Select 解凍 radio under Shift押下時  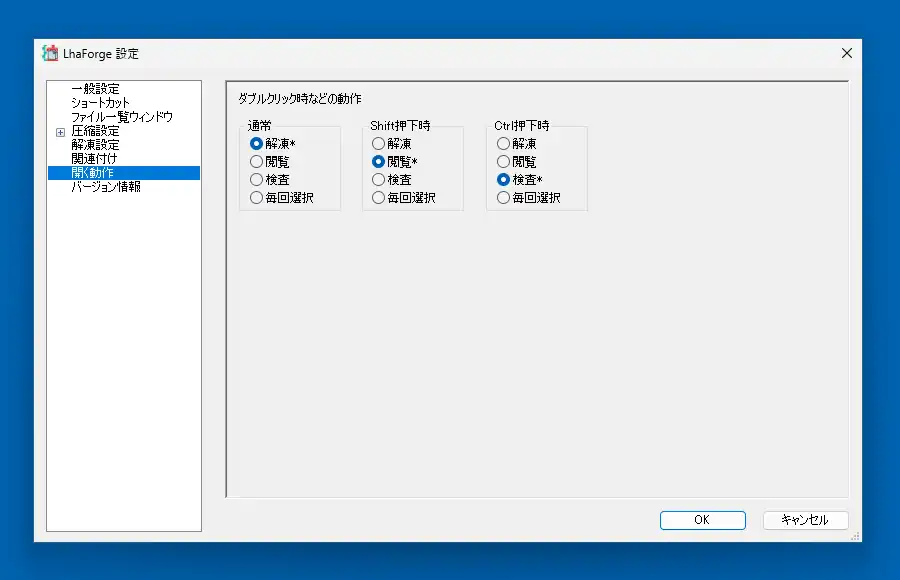coord(391,144)
